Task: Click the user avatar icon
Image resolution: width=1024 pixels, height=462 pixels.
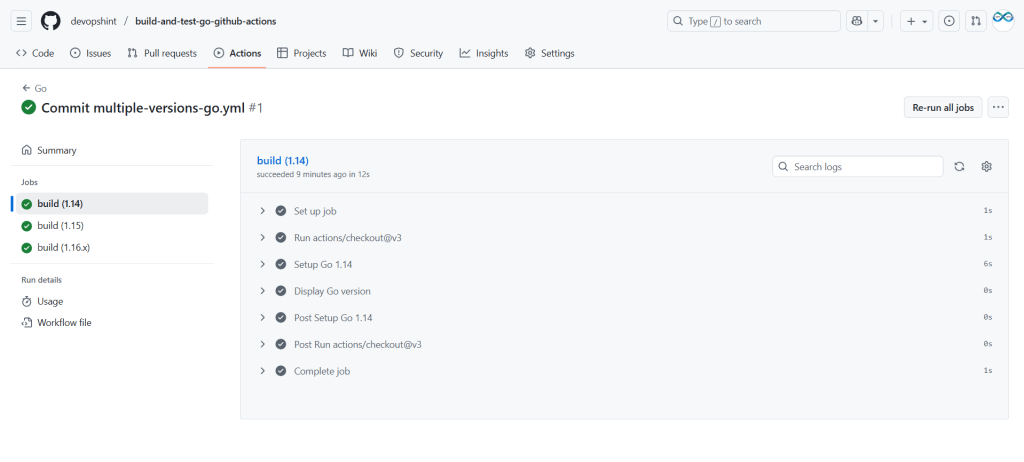Action: click(1003, 21)
